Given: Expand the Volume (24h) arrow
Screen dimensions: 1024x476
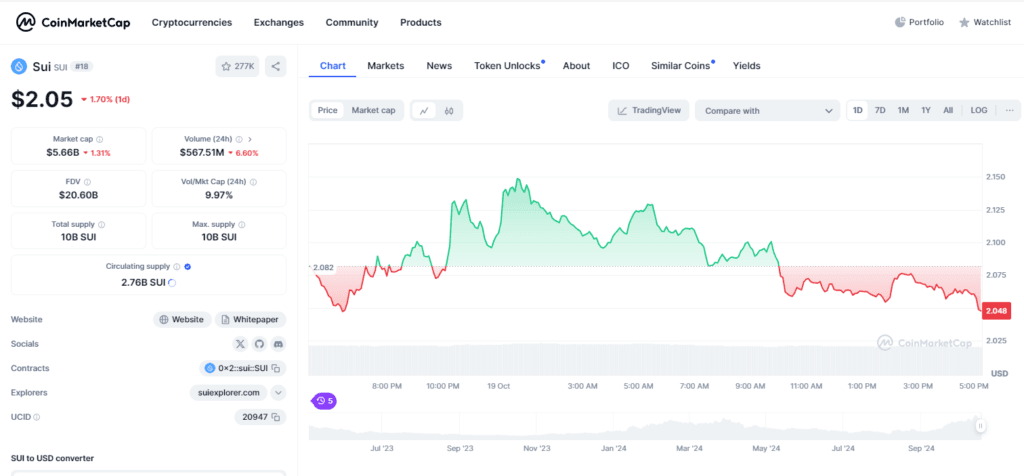Looking at the screenshot, I should pos(250,139).
